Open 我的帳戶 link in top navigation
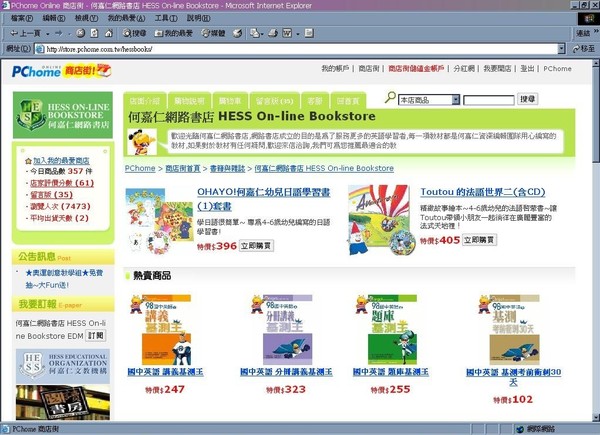The height and width of the screenshot is (435, 600). (x=335, y=68)
